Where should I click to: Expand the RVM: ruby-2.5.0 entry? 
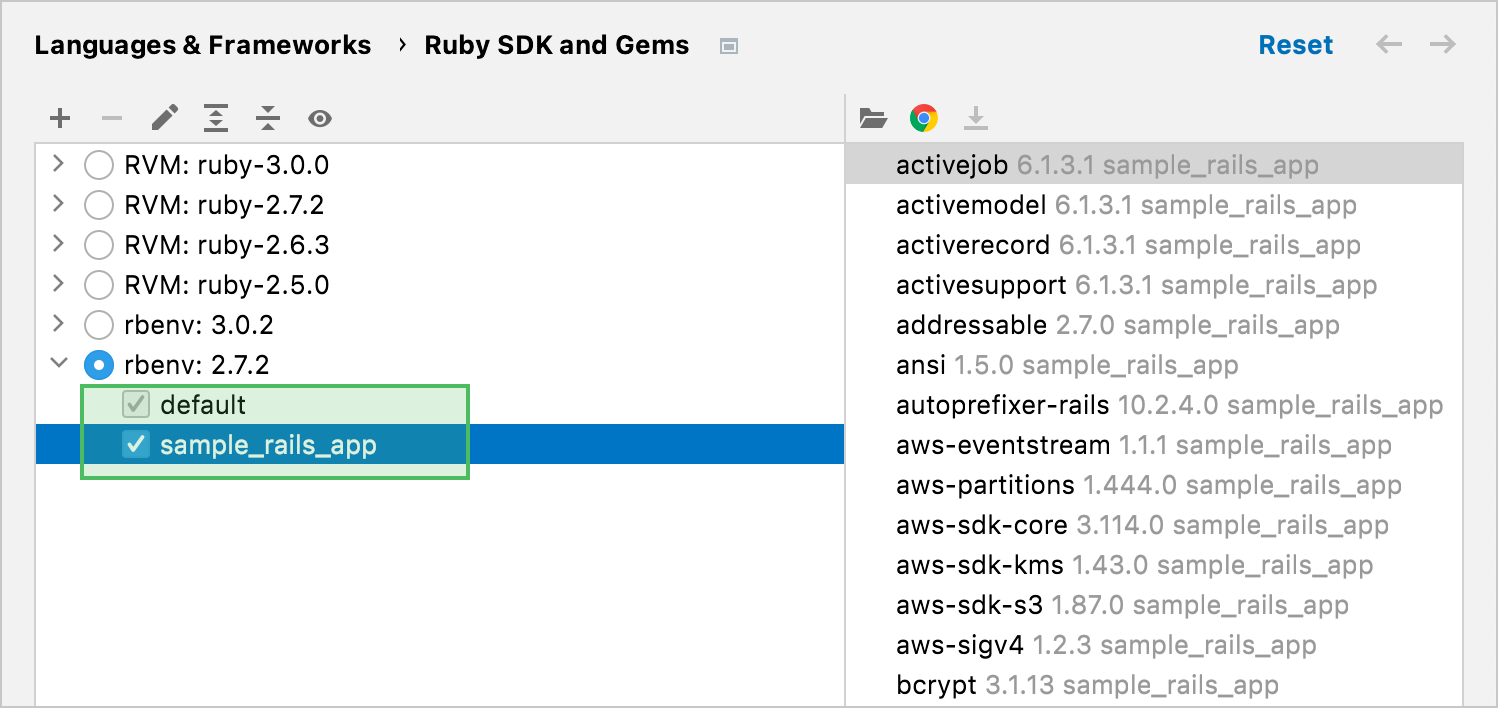(x=58, y=284)
